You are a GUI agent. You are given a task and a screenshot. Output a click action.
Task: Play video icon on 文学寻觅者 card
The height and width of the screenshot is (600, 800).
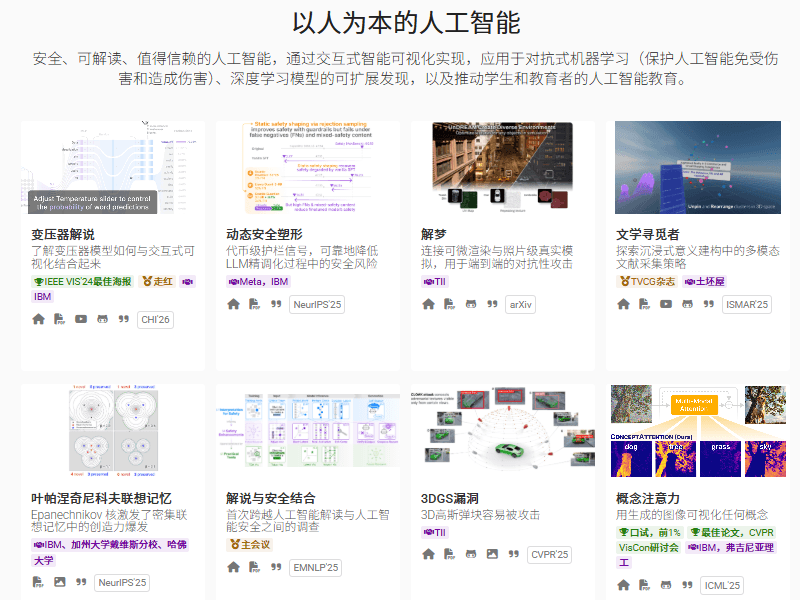coord(666,305)
